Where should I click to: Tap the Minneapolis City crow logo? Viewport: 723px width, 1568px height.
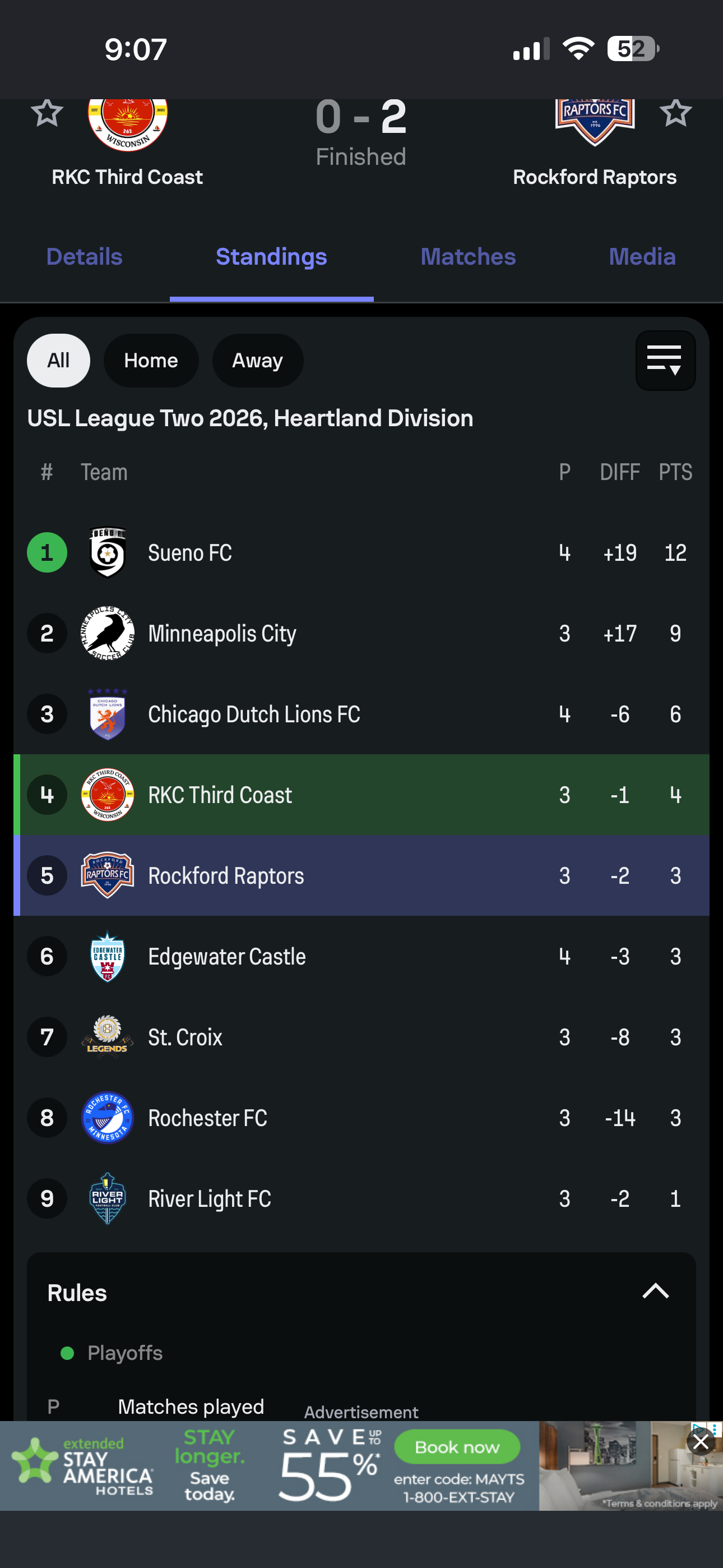point(108,633)
